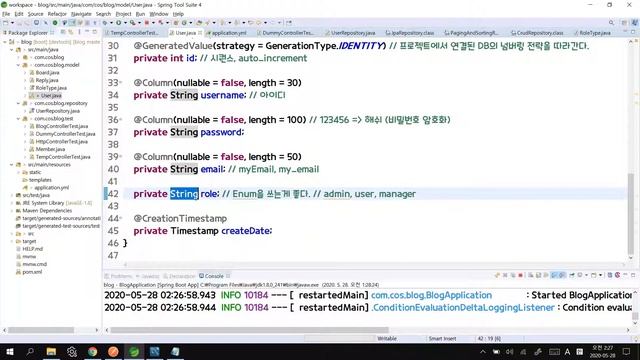This screenshot has height=360, width=640.
Task: Click the Open Perspective icon
Action: point(624,23)
